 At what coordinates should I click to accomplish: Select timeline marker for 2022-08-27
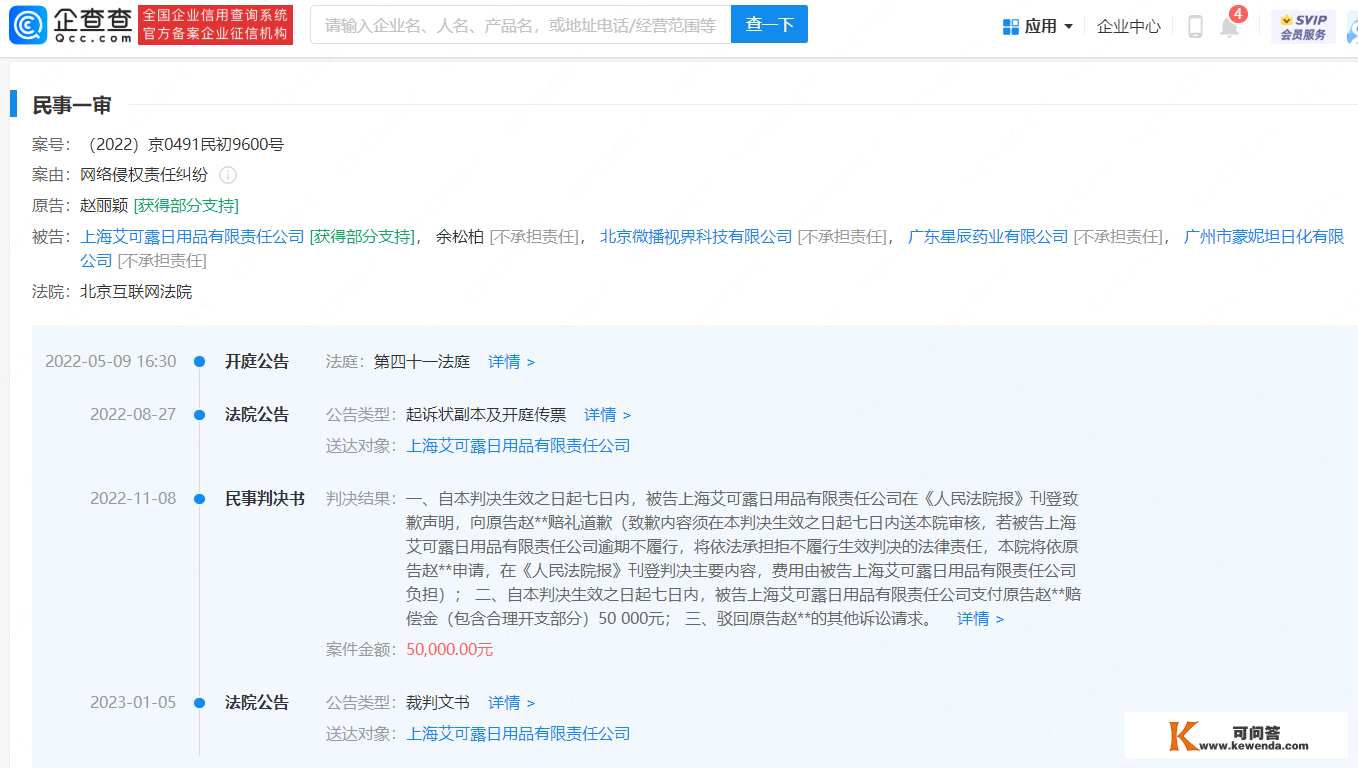200,414
